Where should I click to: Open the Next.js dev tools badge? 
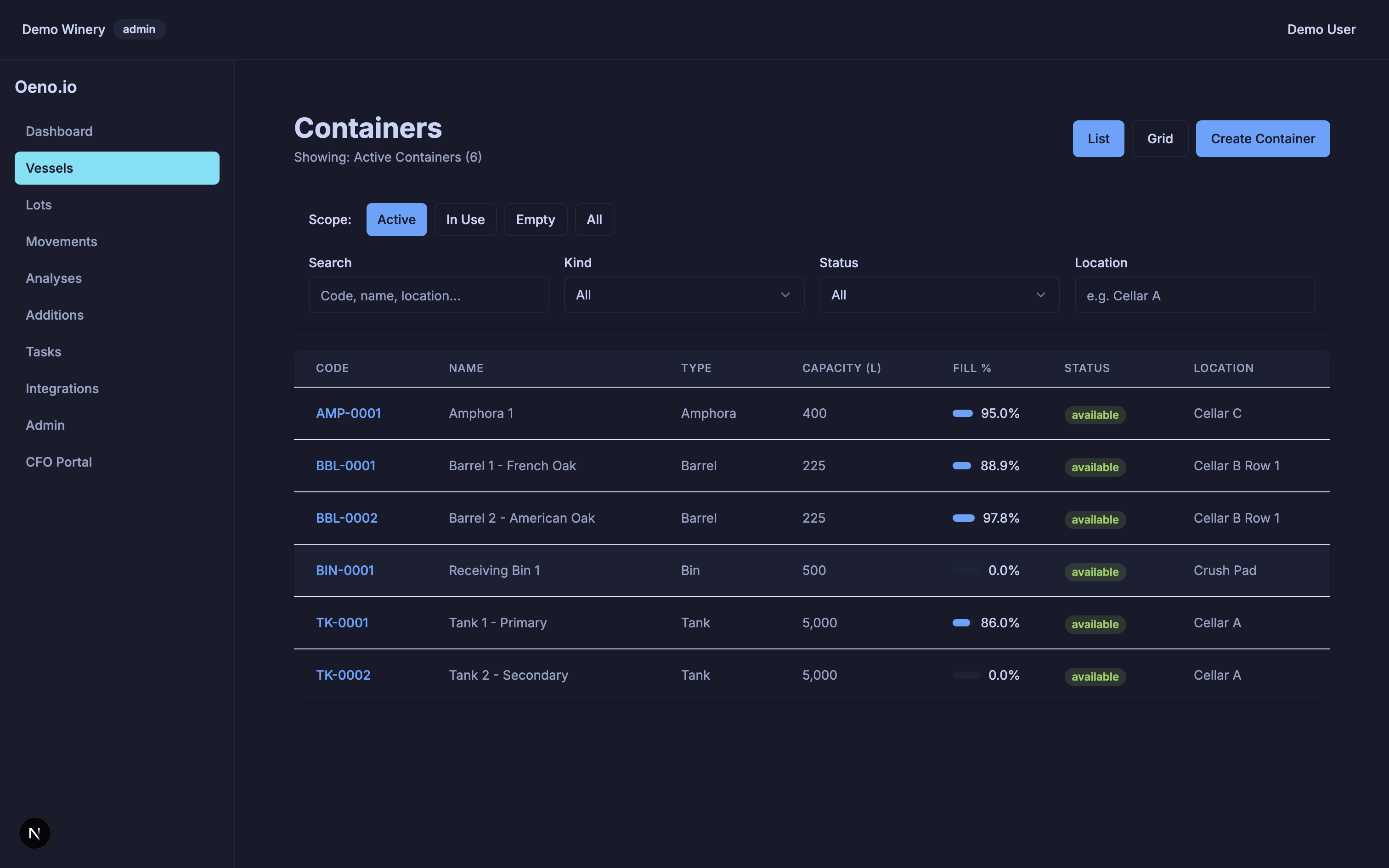point(34,833)
